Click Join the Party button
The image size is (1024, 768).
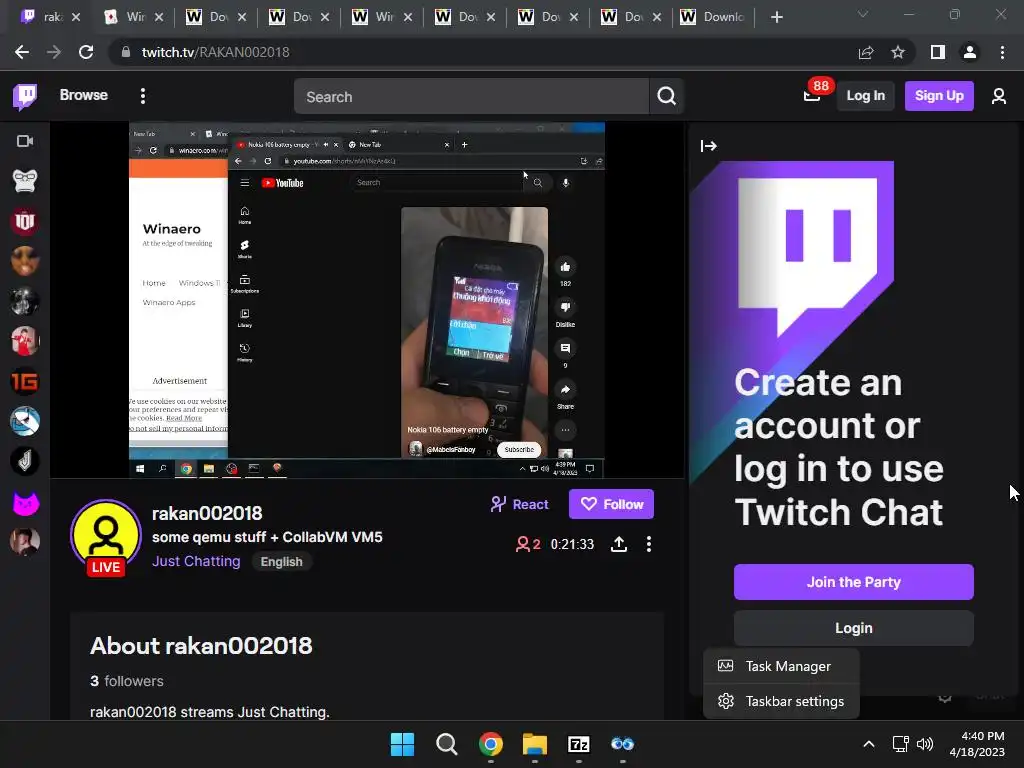click(x=854, y=582)
